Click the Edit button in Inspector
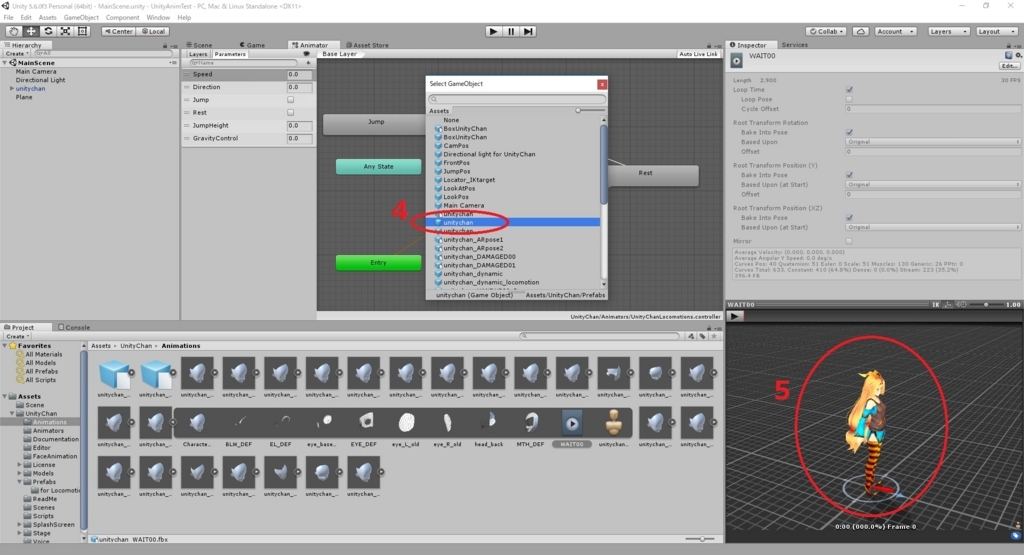Viewport: 1024px width, 555px height. (x=1009, y=66)
